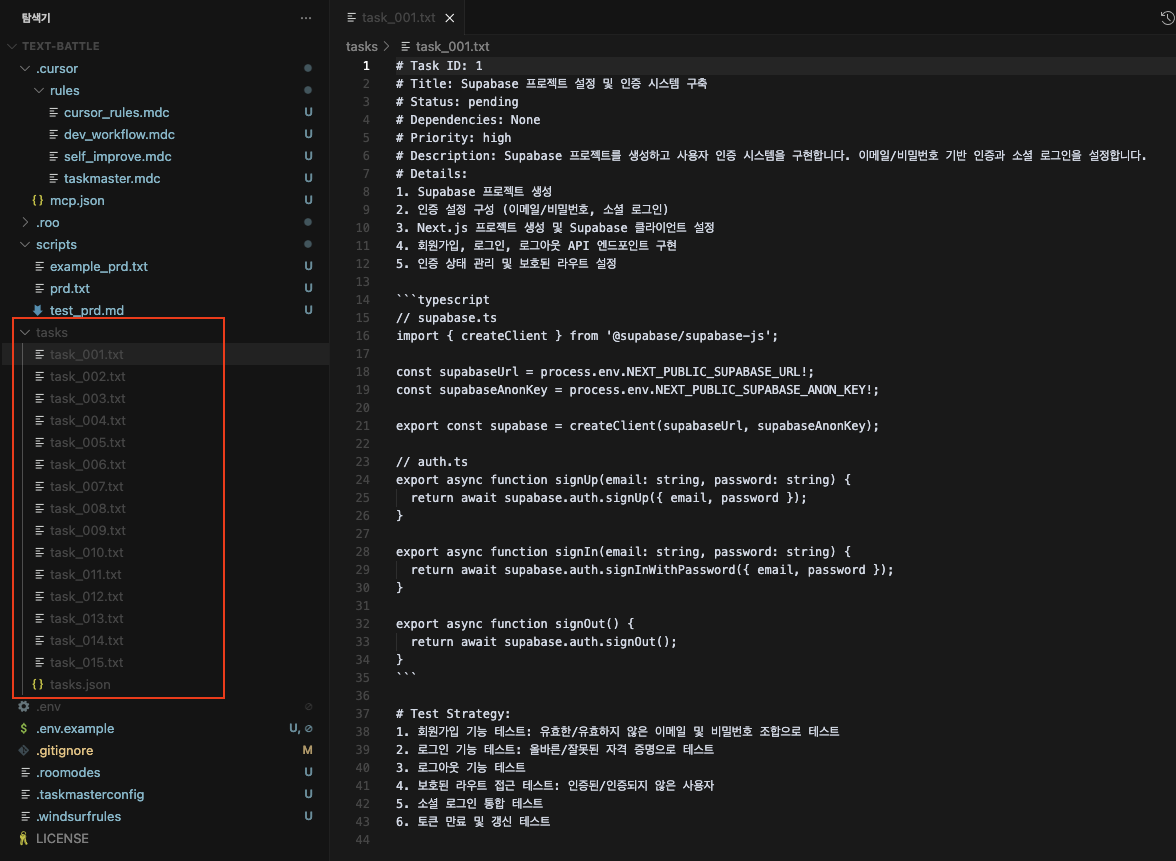
Task: Open .windsurfrules file
Action: [x=78, y=816]
